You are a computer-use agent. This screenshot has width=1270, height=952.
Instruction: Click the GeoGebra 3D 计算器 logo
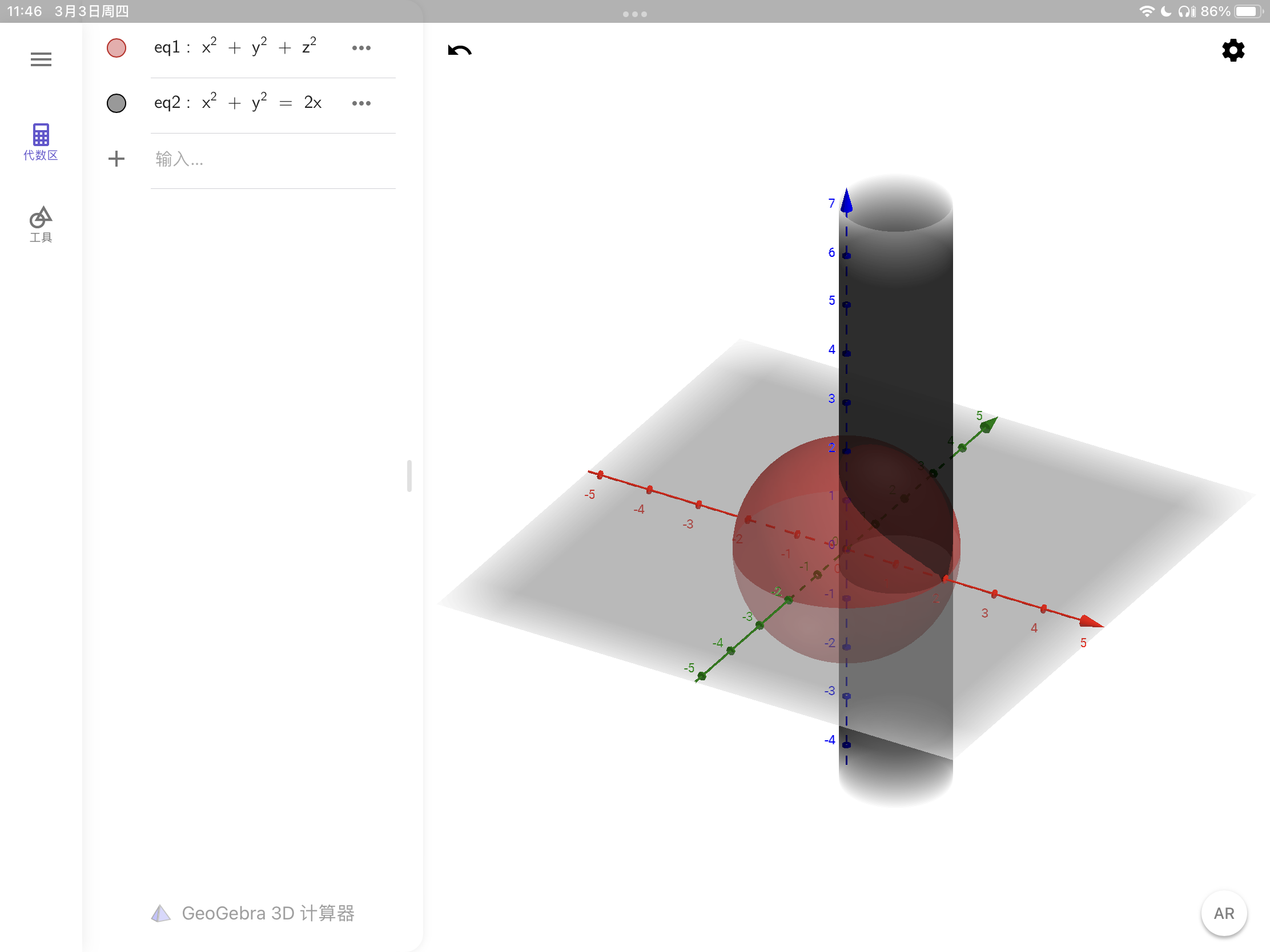click(x=252, y=913)
